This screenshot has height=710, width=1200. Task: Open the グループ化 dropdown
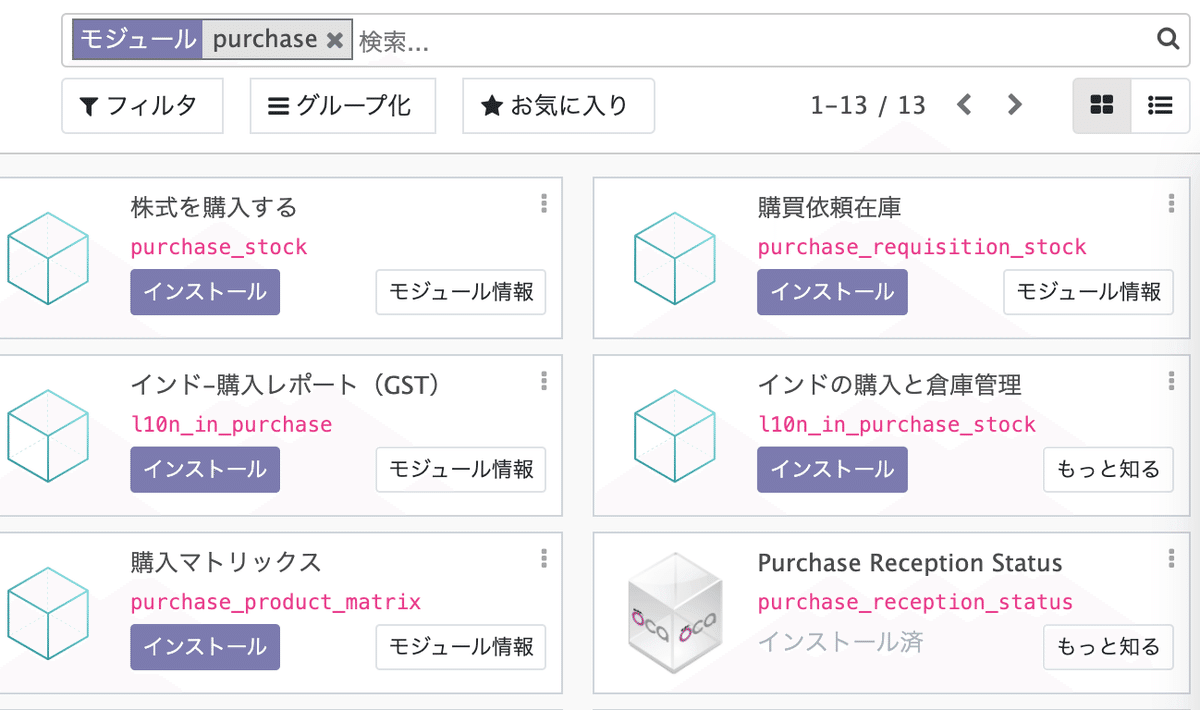coord(342,104)
